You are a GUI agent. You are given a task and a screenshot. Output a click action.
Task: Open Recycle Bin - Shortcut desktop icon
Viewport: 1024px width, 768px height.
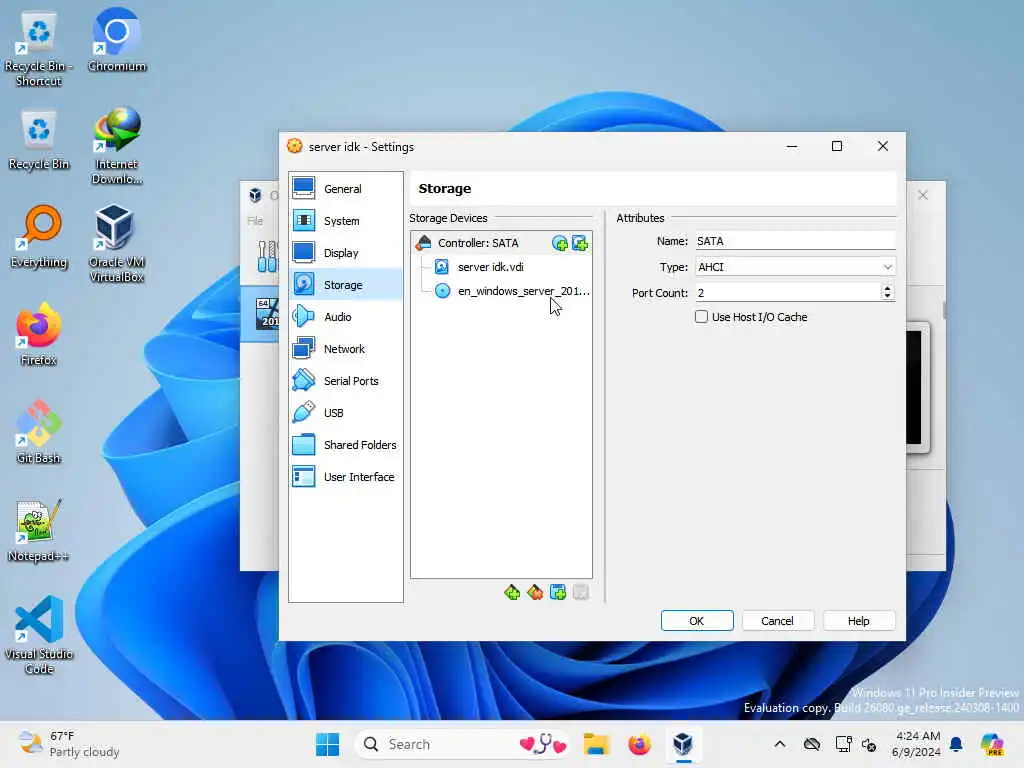[x=39, y=50]
